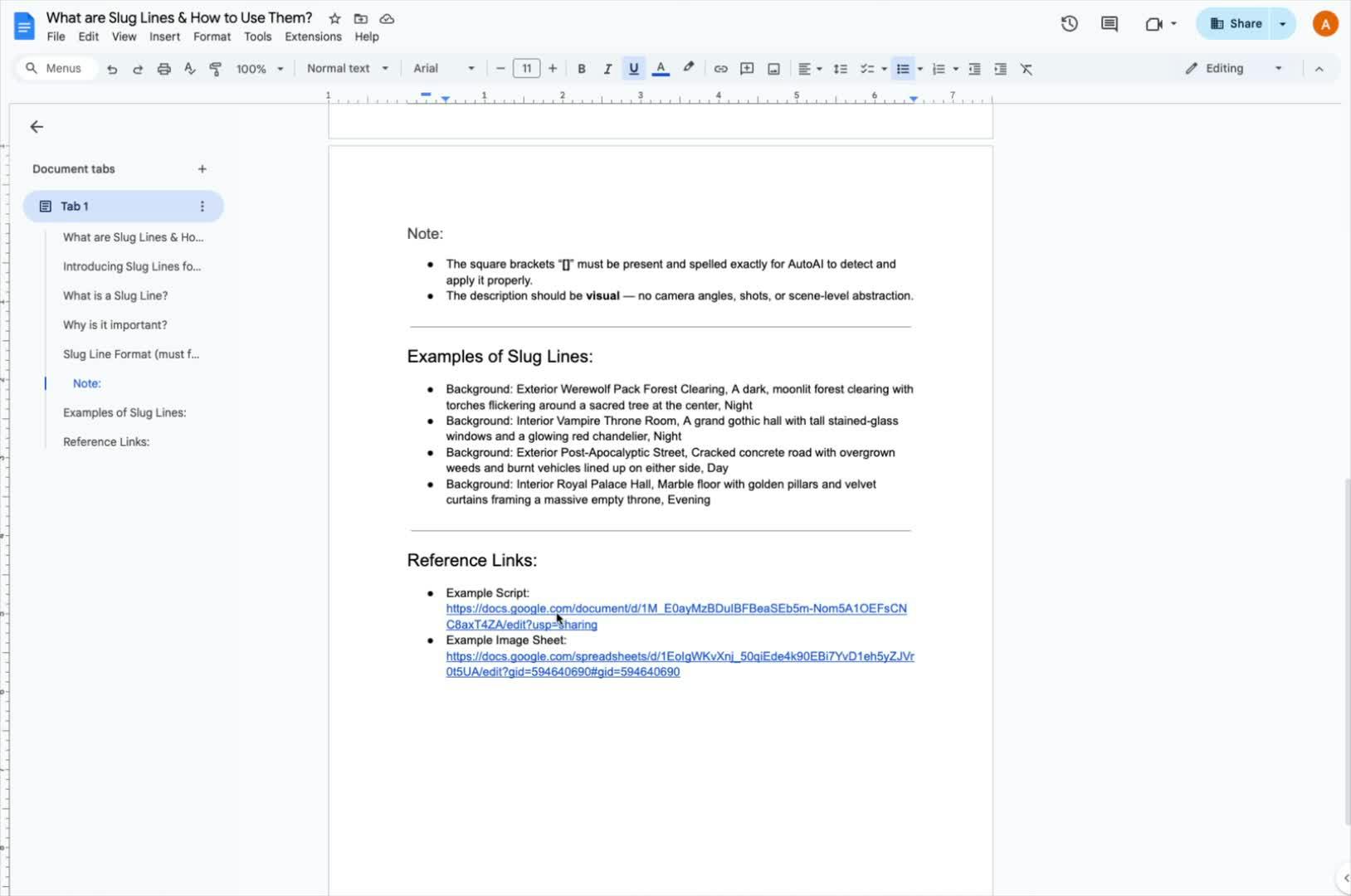Open the Example Image Sheet spreadsheet link

pos(680,656)
